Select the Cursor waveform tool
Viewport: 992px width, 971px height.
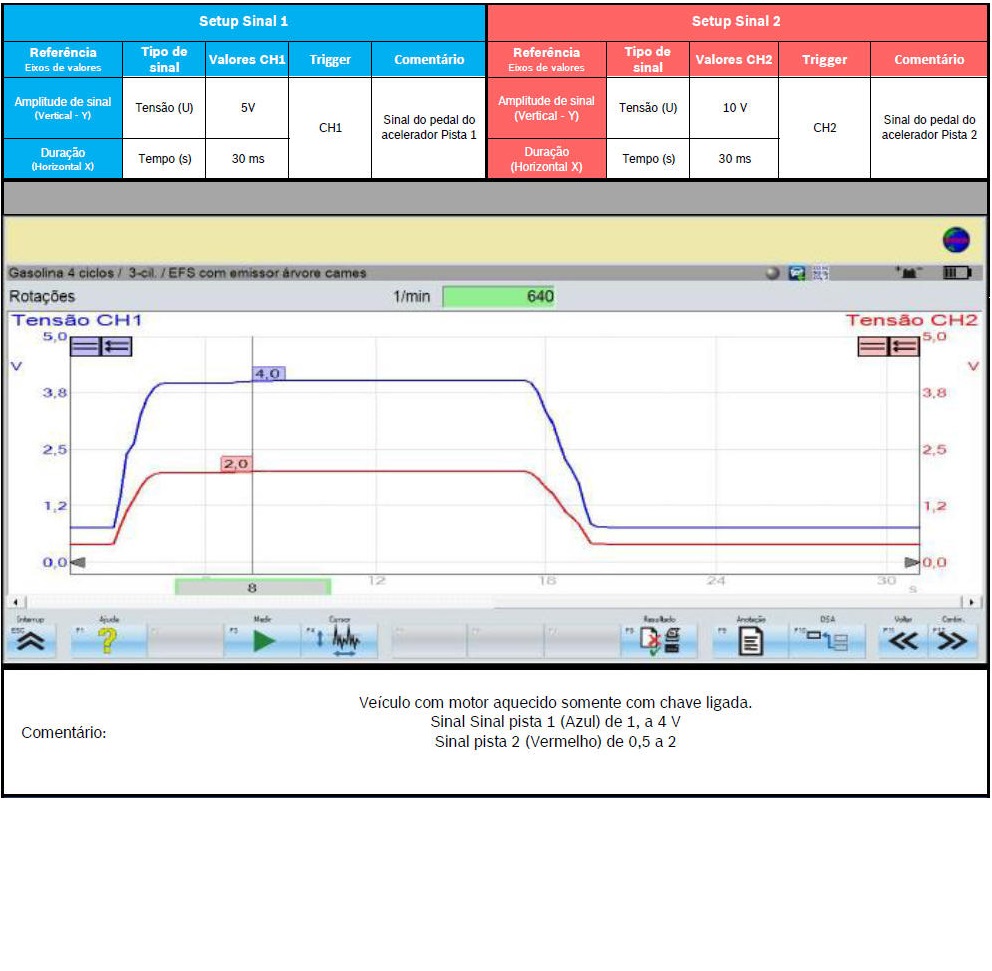(340, 642)
